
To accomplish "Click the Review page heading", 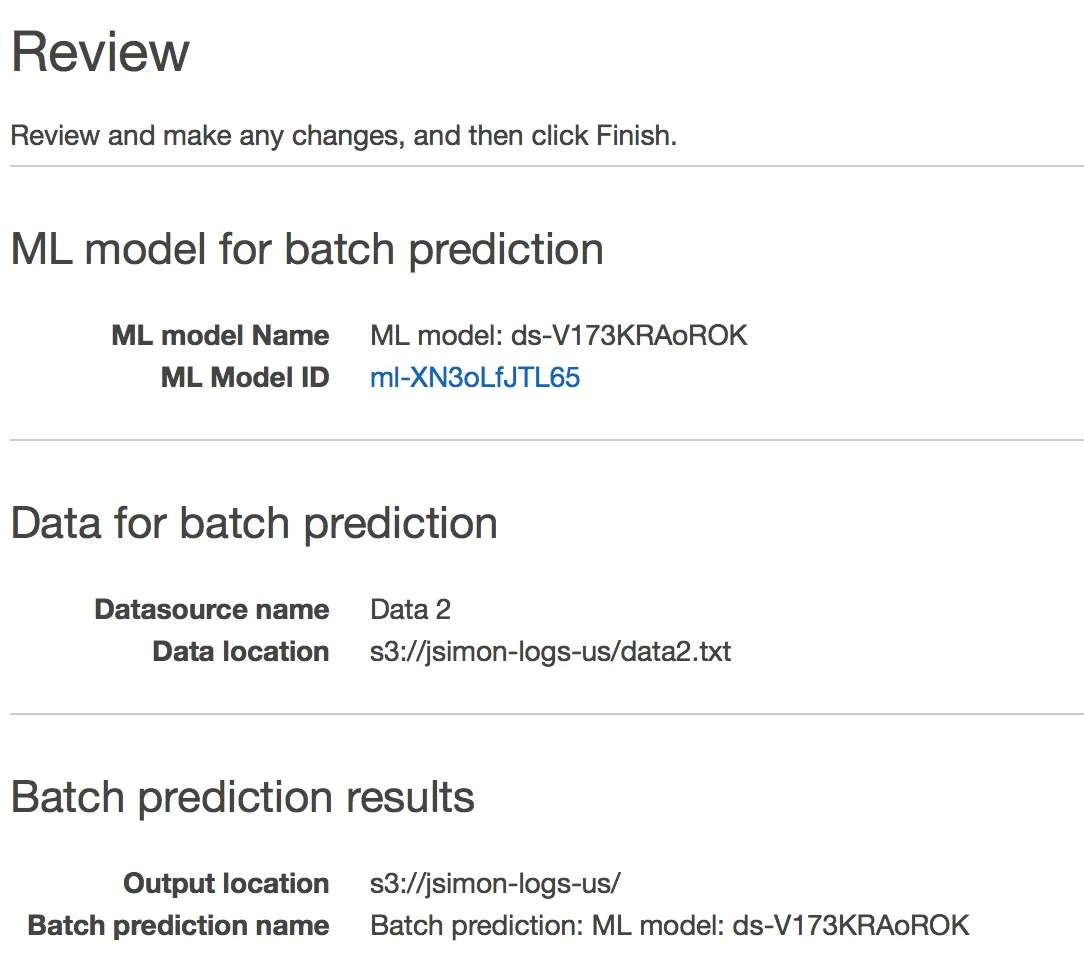I will coord(100,52).
